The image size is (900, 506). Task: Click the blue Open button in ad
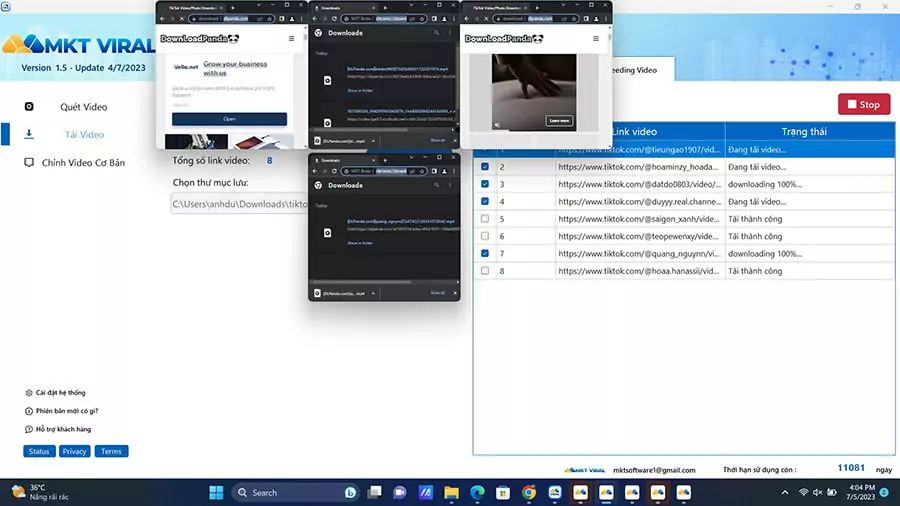[x=229, y=118]
